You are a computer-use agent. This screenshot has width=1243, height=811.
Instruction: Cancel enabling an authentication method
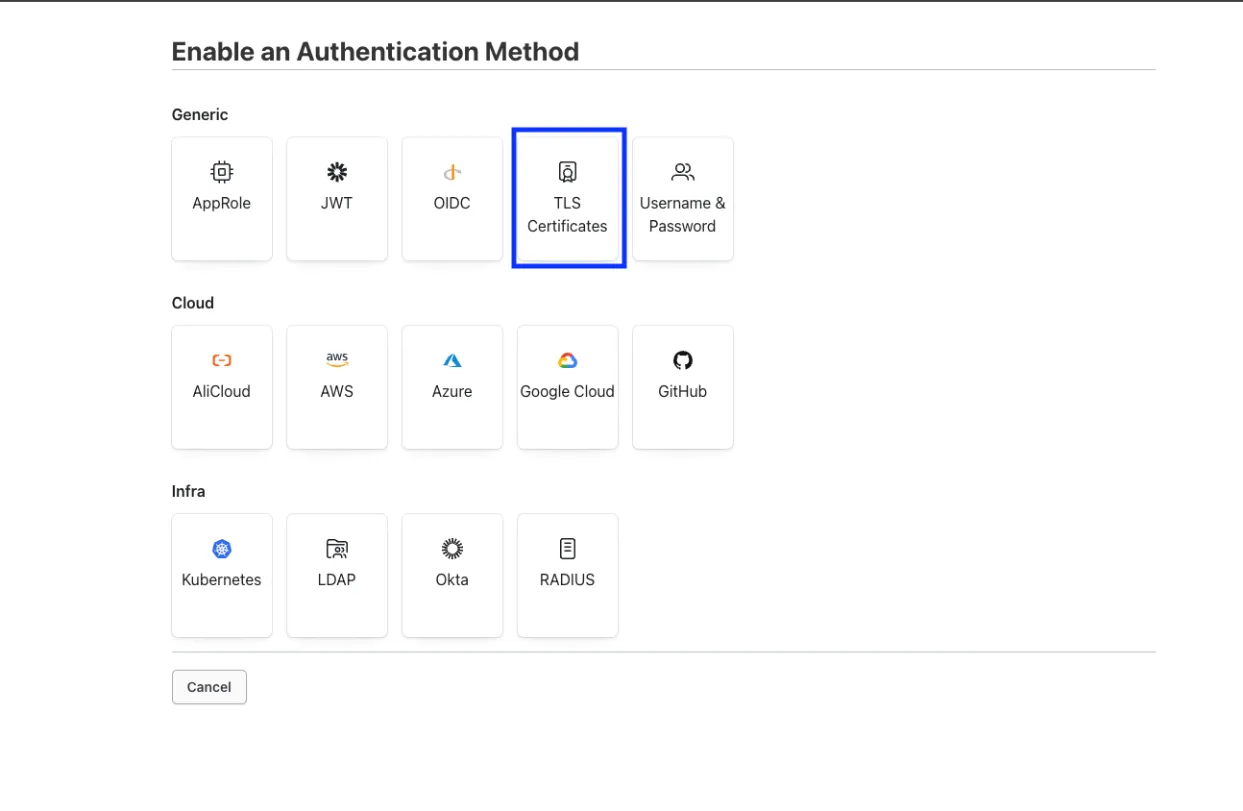click(209, 687)
